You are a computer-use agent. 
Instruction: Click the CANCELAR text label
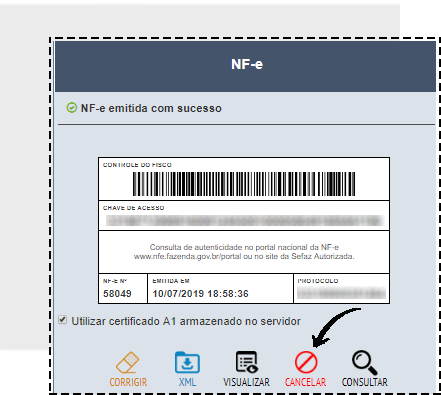click(x=305, y=382)
